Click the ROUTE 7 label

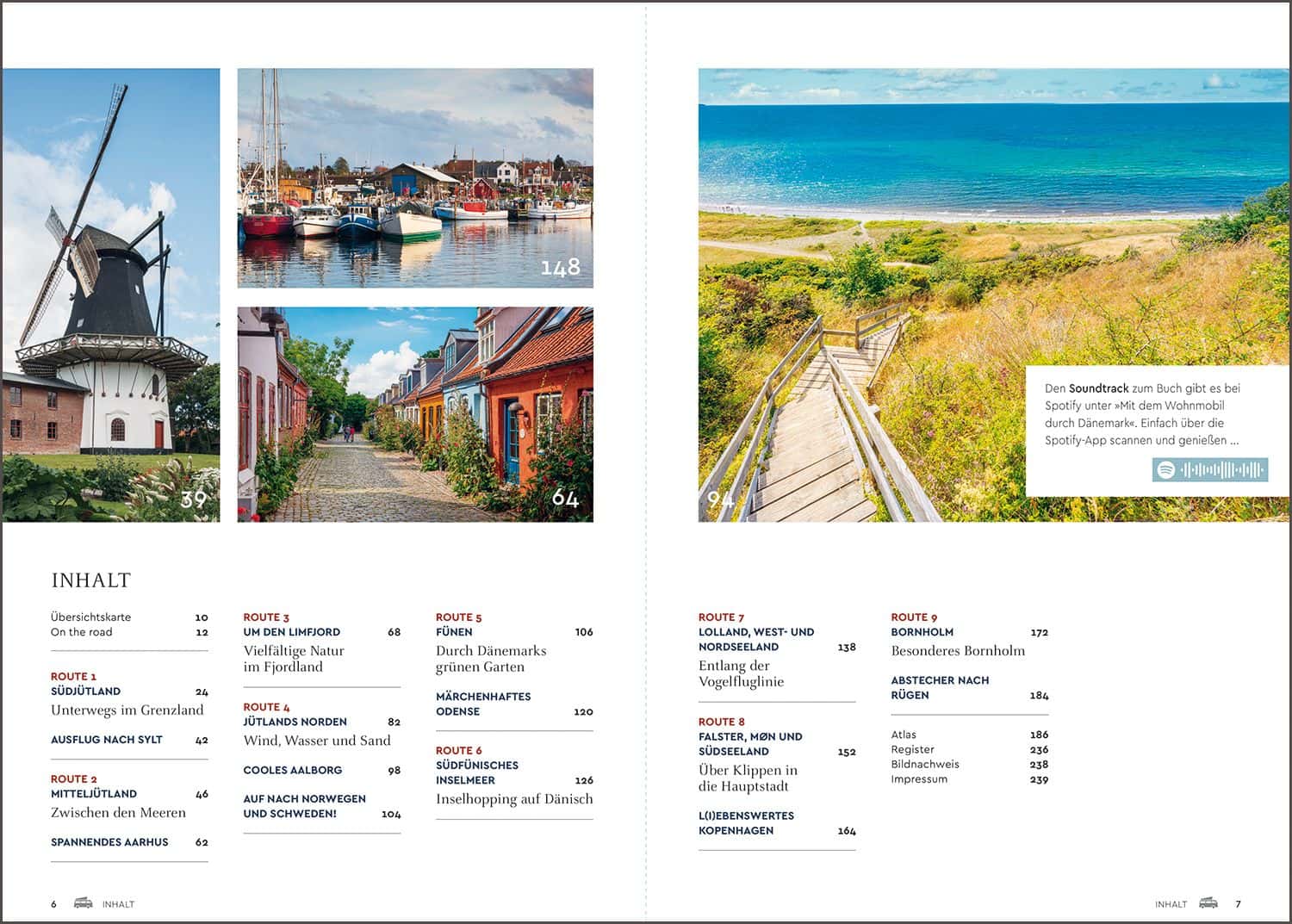[x=721, y=617]
